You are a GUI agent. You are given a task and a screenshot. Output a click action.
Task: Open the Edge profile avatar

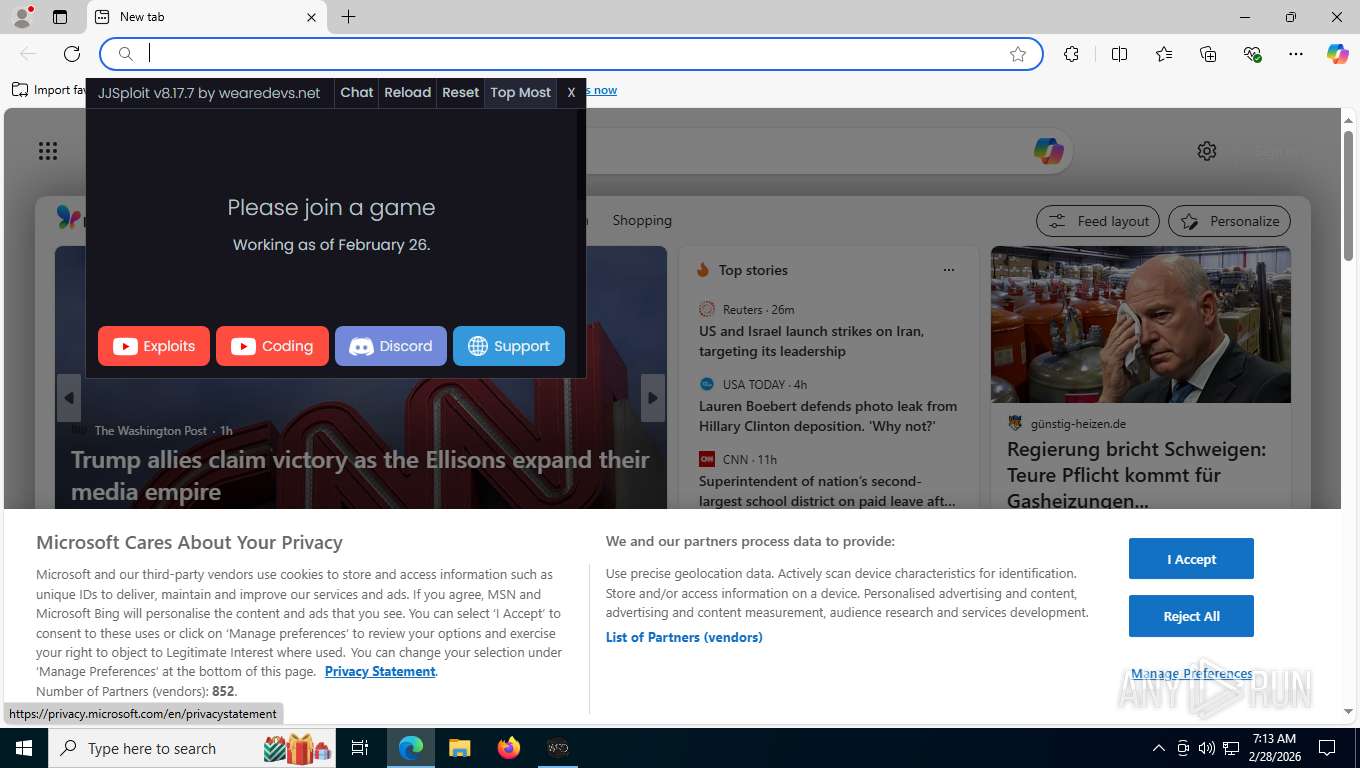click(x=21, y=17)
